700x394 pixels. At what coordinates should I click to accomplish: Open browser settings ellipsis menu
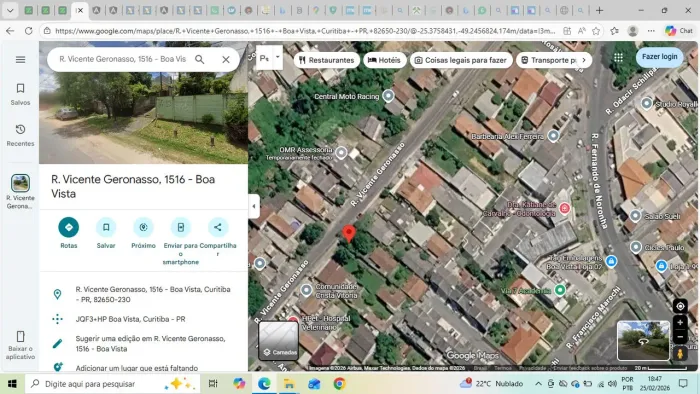(651, 31)
